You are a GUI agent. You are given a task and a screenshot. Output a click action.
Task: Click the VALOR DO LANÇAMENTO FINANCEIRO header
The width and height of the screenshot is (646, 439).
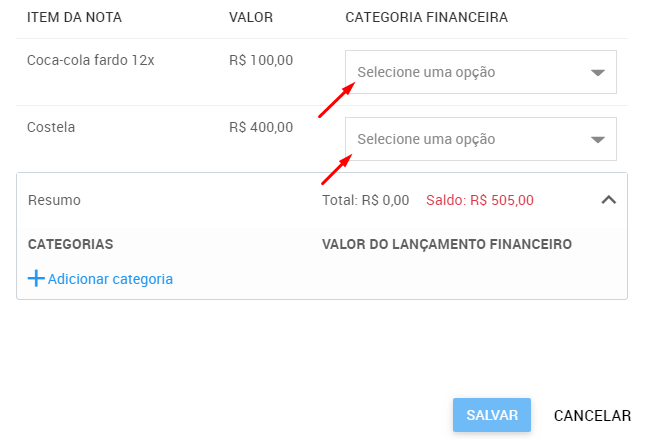(x=446, y=244)
